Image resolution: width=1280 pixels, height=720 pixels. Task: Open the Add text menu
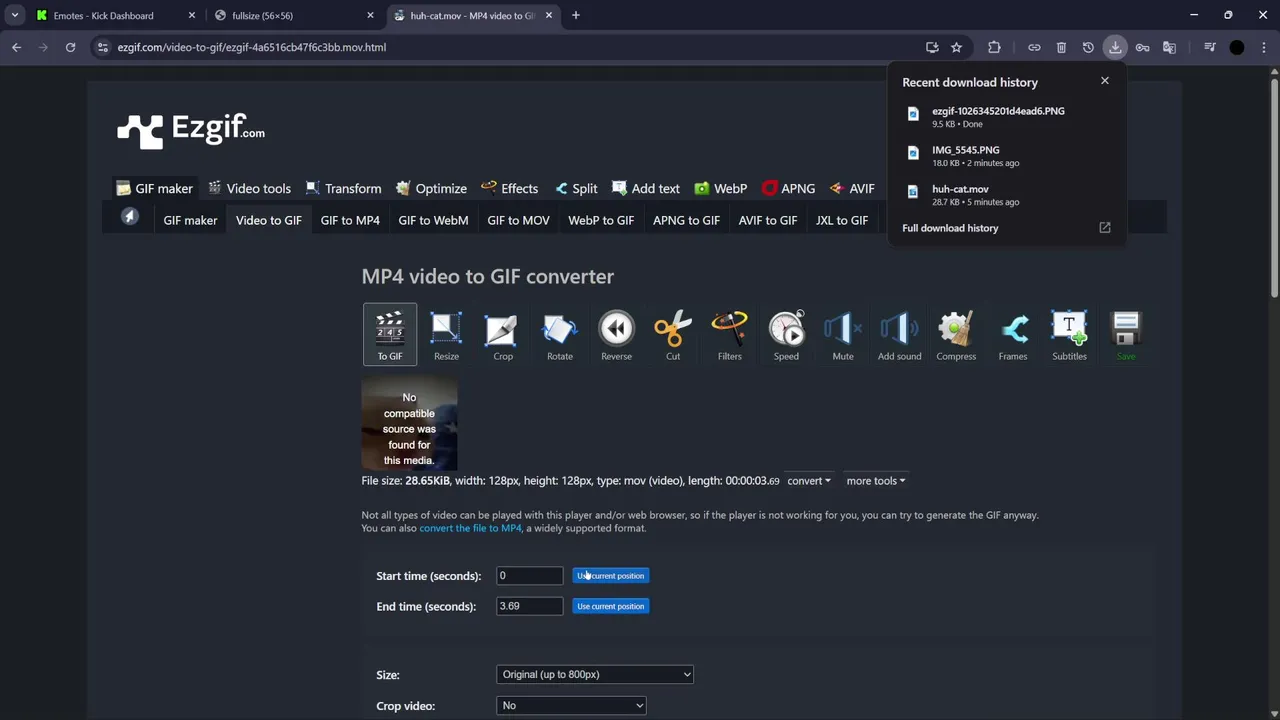[646, 188]
